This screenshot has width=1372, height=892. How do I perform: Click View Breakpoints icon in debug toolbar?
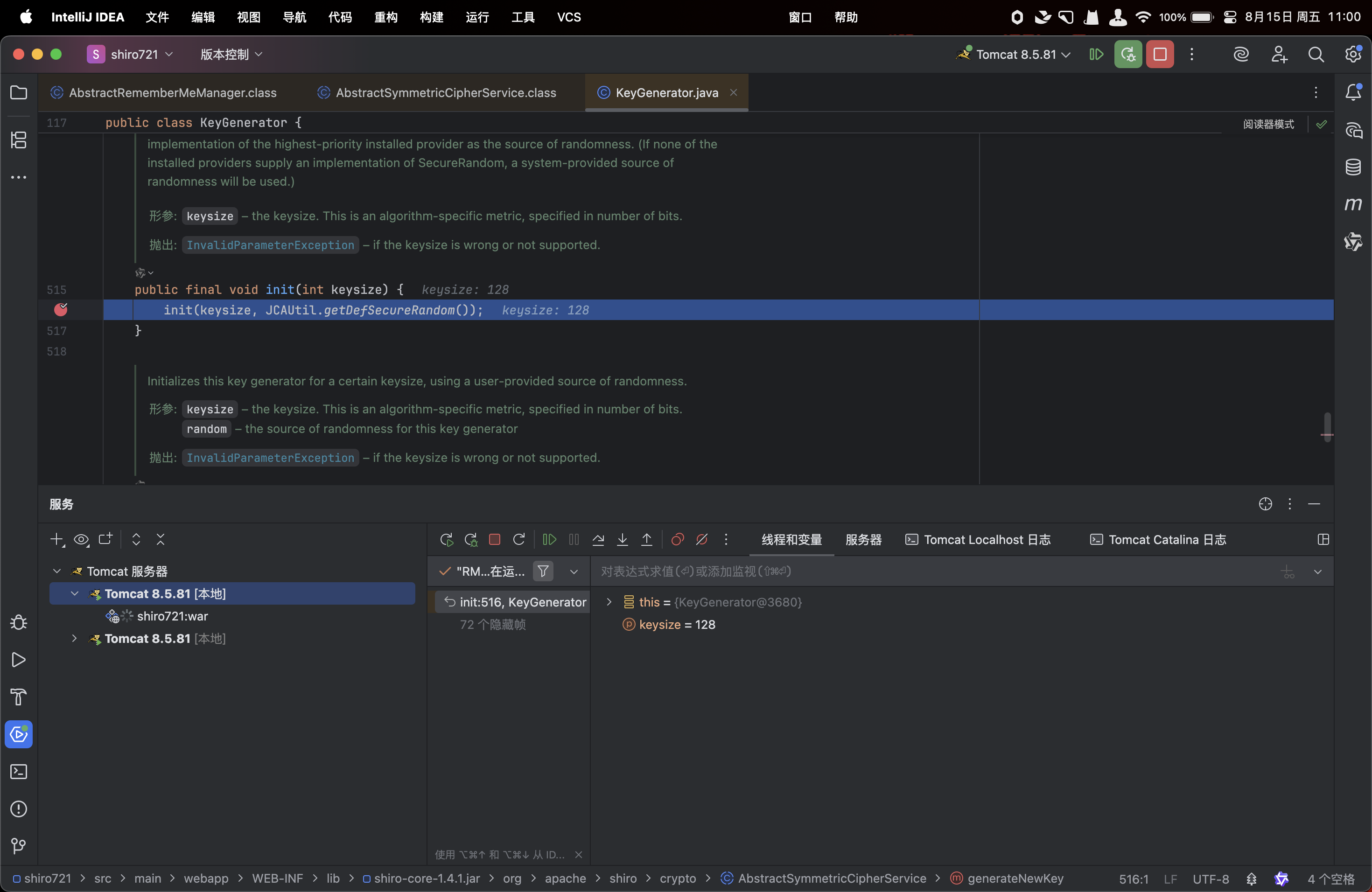click(677, 539)
